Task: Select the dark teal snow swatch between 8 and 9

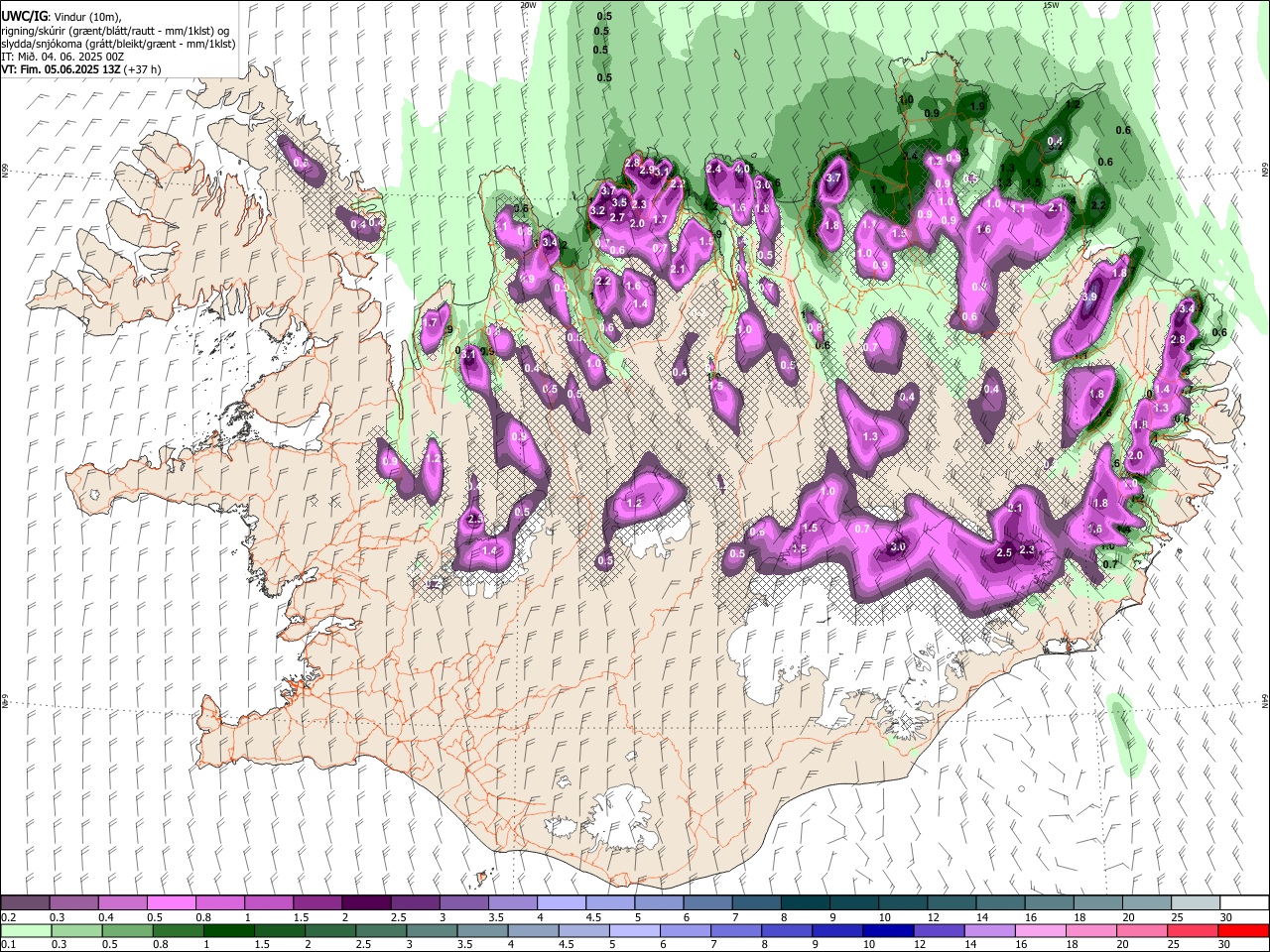Action: click(804, 902)
